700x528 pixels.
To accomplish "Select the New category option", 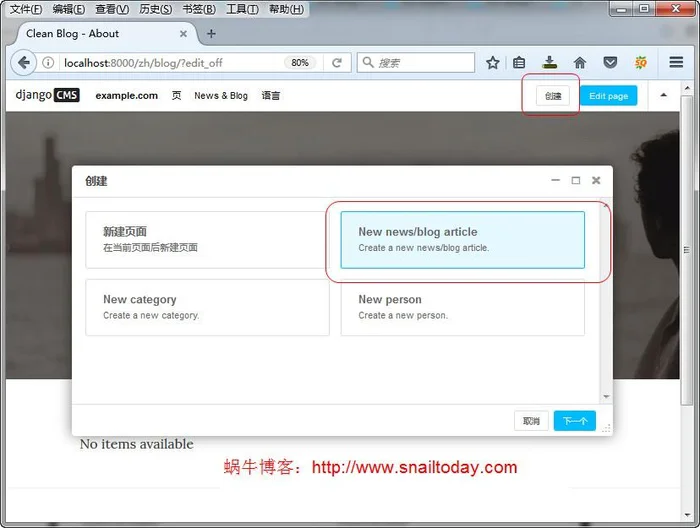I will [207, 308].
